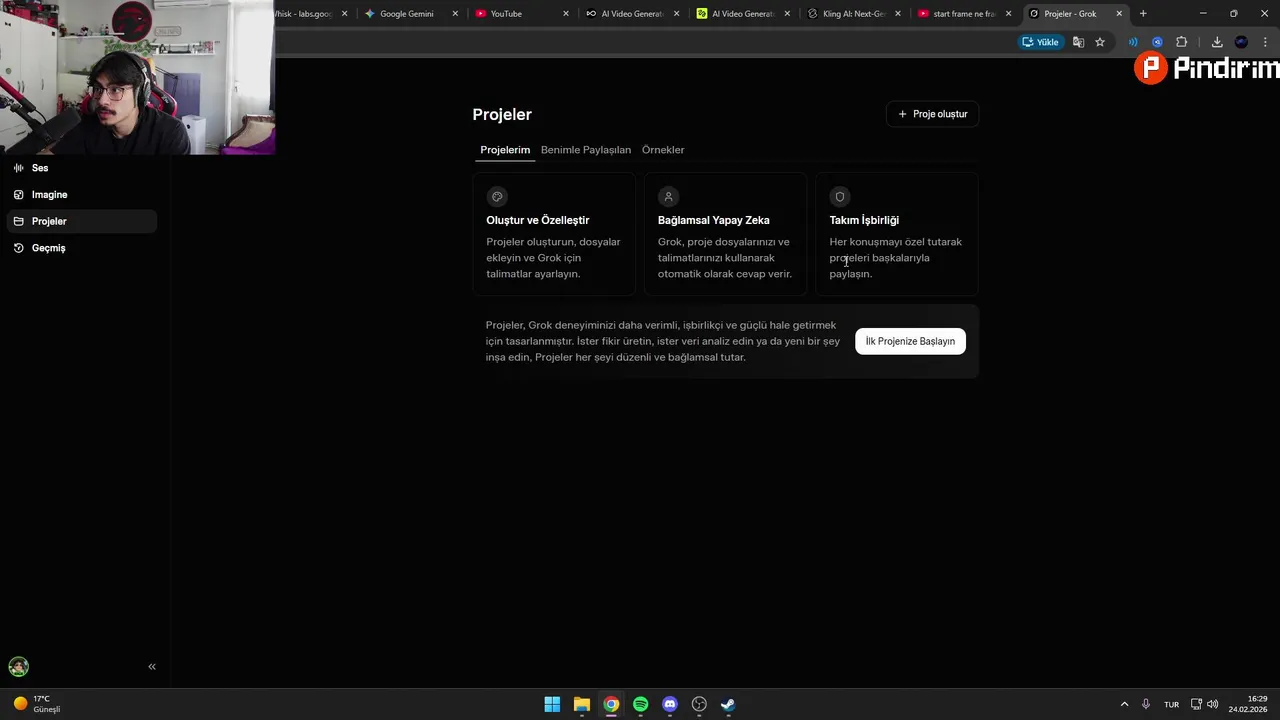Click the palette icon on Oluştur ve Özelleştir card
Image resolution: width=1280 pixels, height=720 pixels.
click(x=497, y=197)
